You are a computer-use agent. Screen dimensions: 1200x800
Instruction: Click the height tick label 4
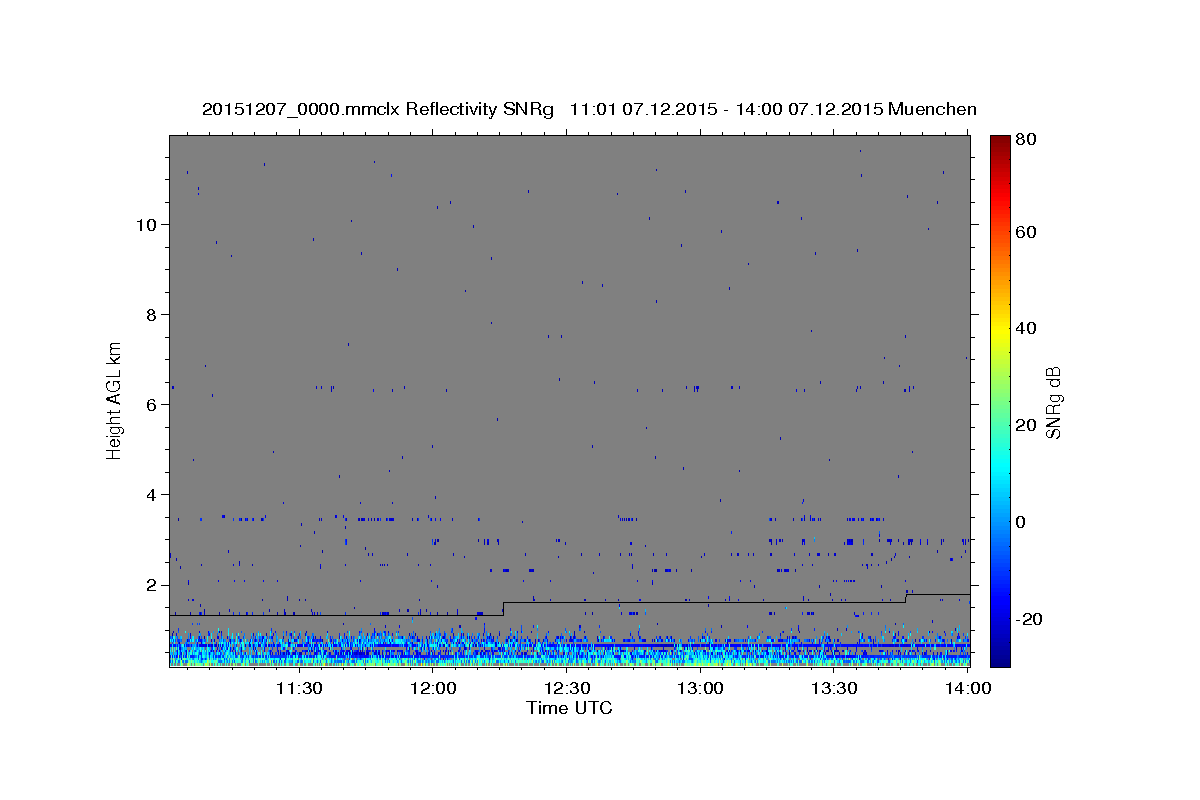coord(149,494)
